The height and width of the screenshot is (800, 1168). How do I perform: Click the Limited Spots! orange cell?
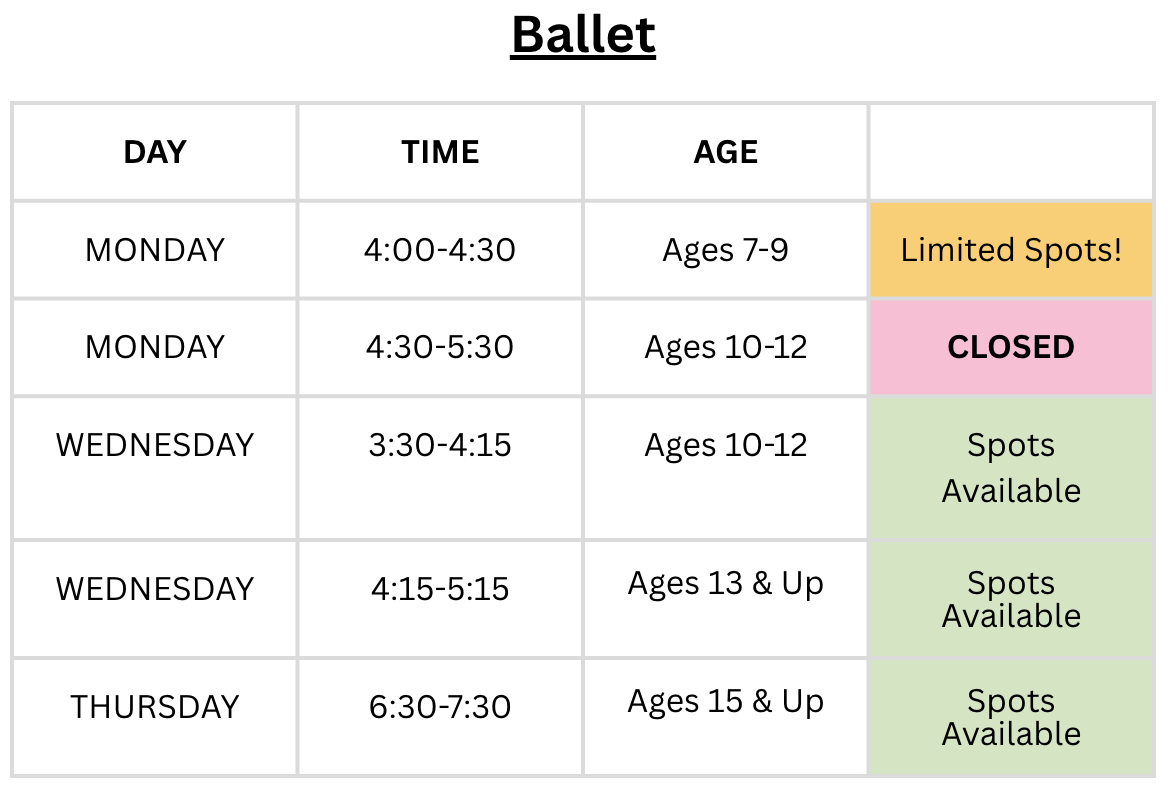click(x=1011, y=250)
